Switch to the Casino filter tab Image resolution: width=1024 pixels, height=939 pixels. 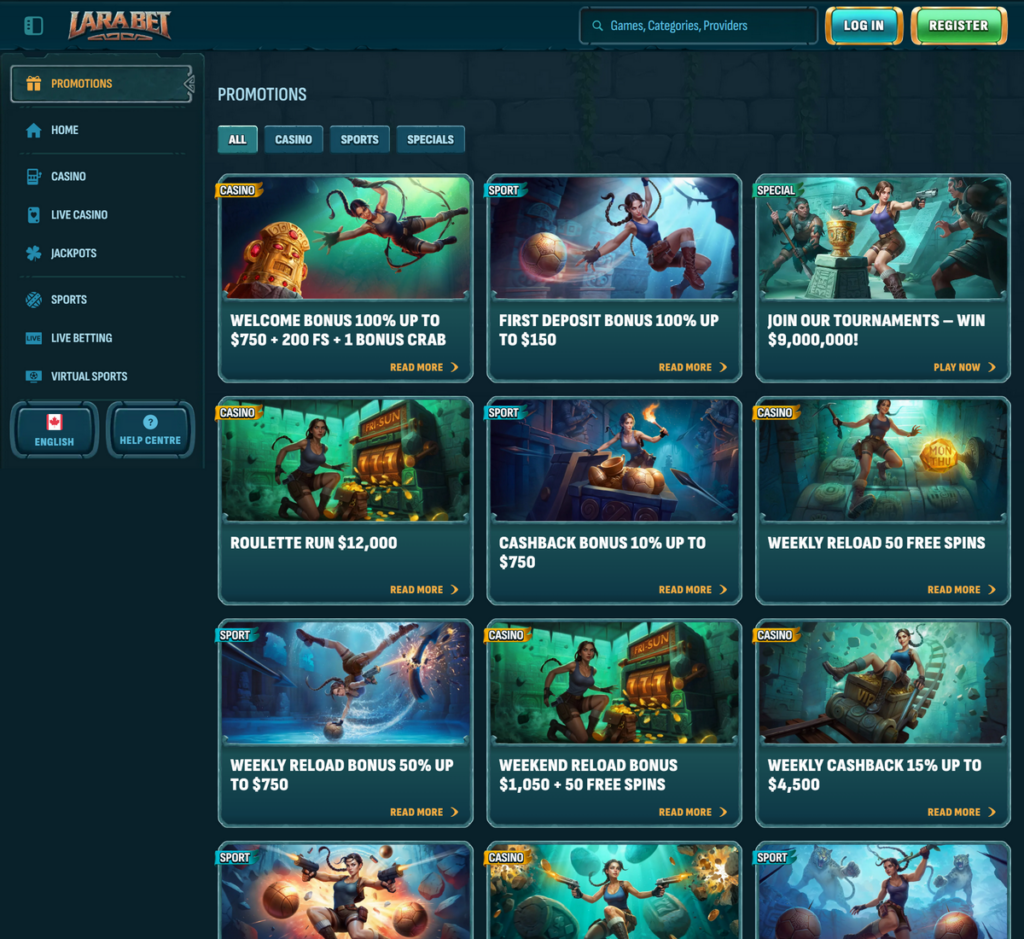pyautogui.click(x=293, y=140)
